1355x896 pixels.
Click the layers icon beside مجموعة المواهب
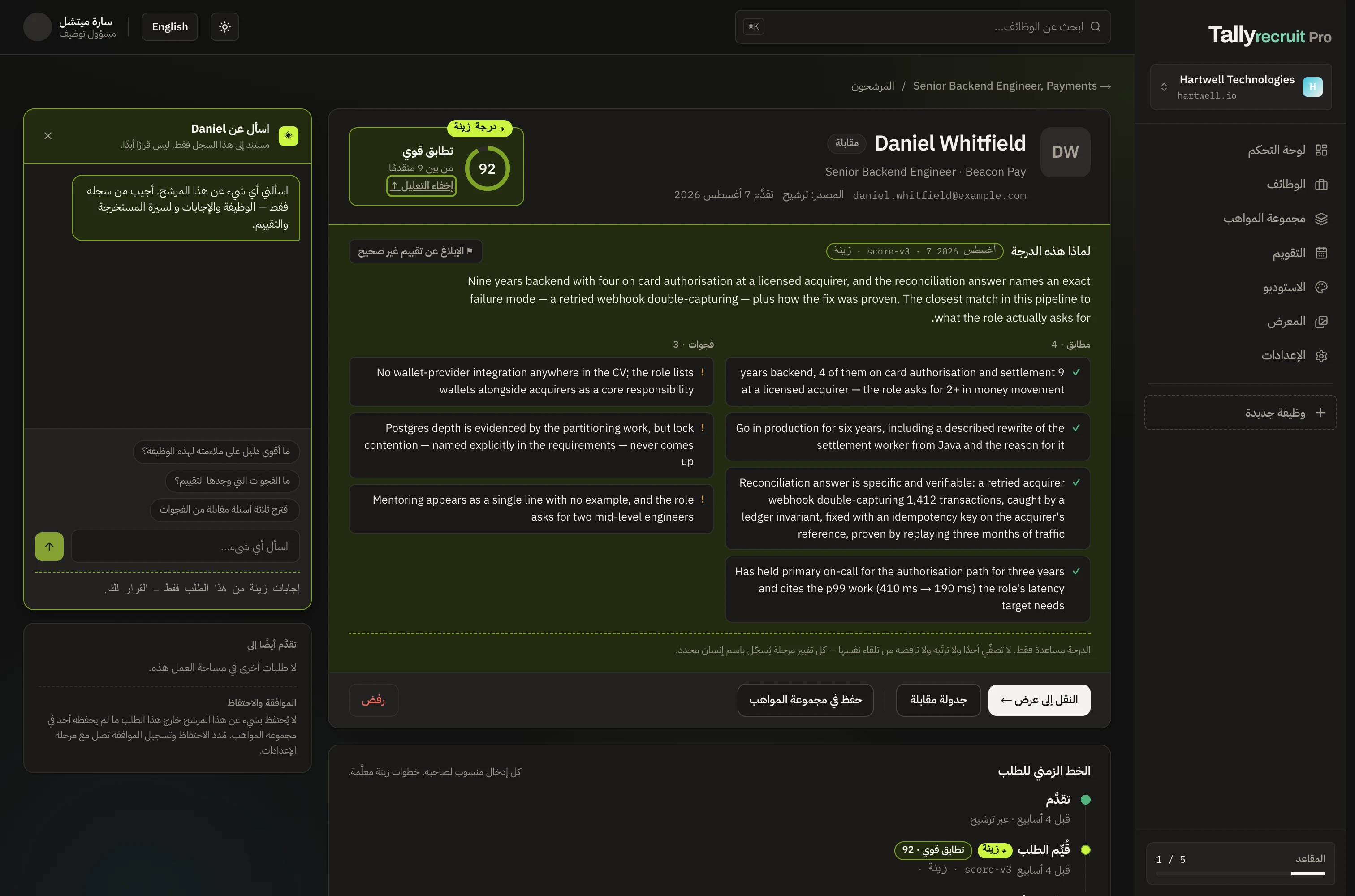coord(1320,219)
